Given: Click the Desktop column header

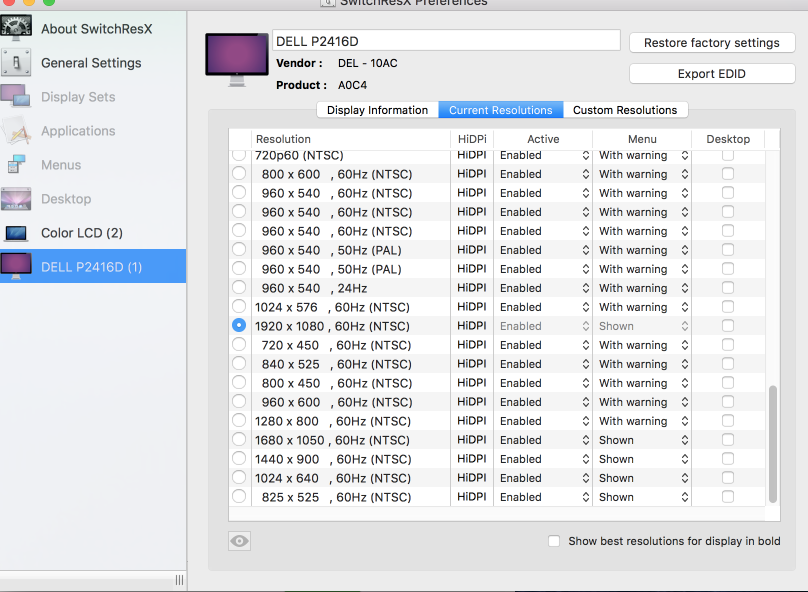Looking at the screenshot, I should pos(728,139).
